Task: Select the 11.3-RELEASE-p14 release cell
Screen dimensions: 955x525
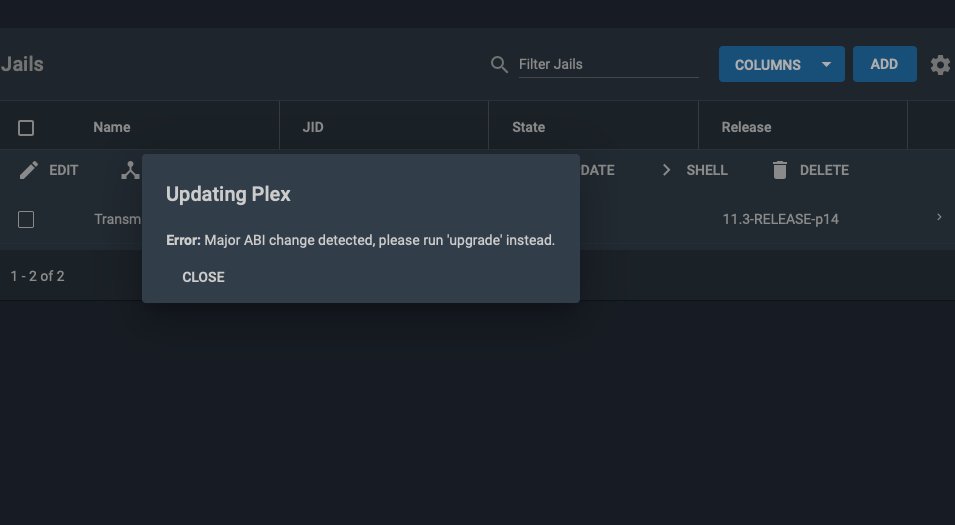Action: [x=781, y=219]
